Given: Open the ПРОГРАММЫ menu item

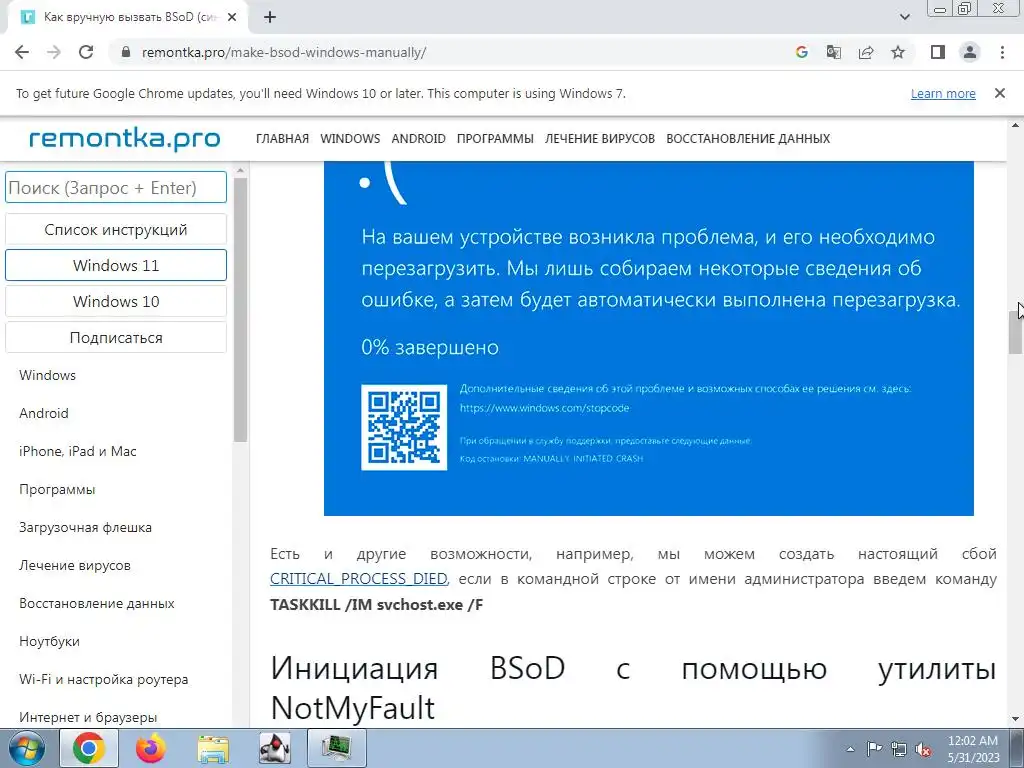Looking at the screenshot, I should click(x=495, y=138).
